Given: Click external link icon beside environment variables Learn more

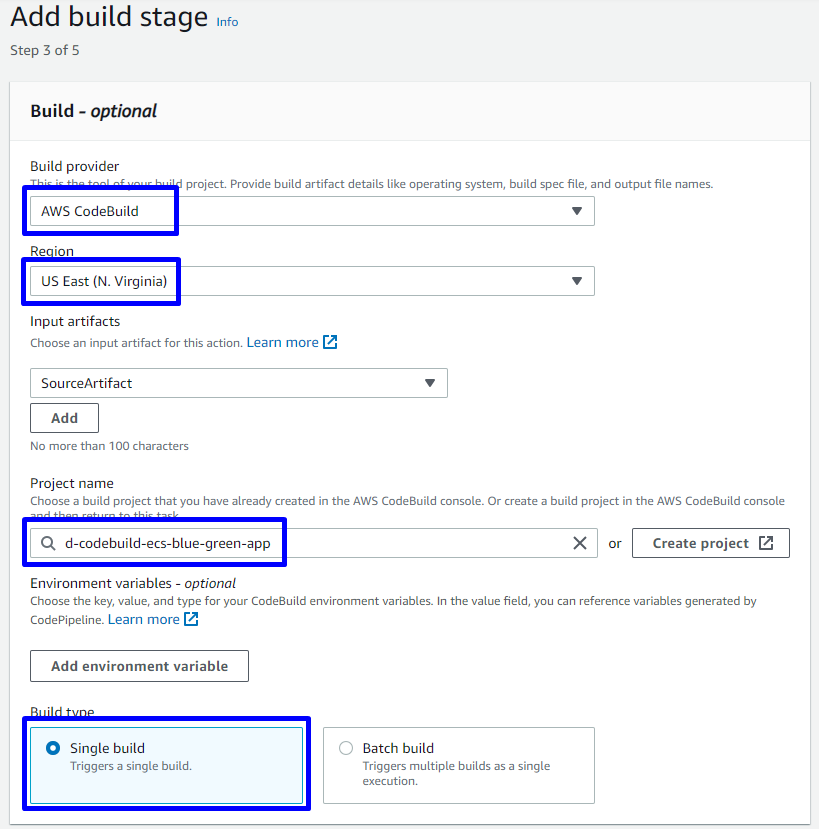Looking at the screenshot, I should point(191,619).
